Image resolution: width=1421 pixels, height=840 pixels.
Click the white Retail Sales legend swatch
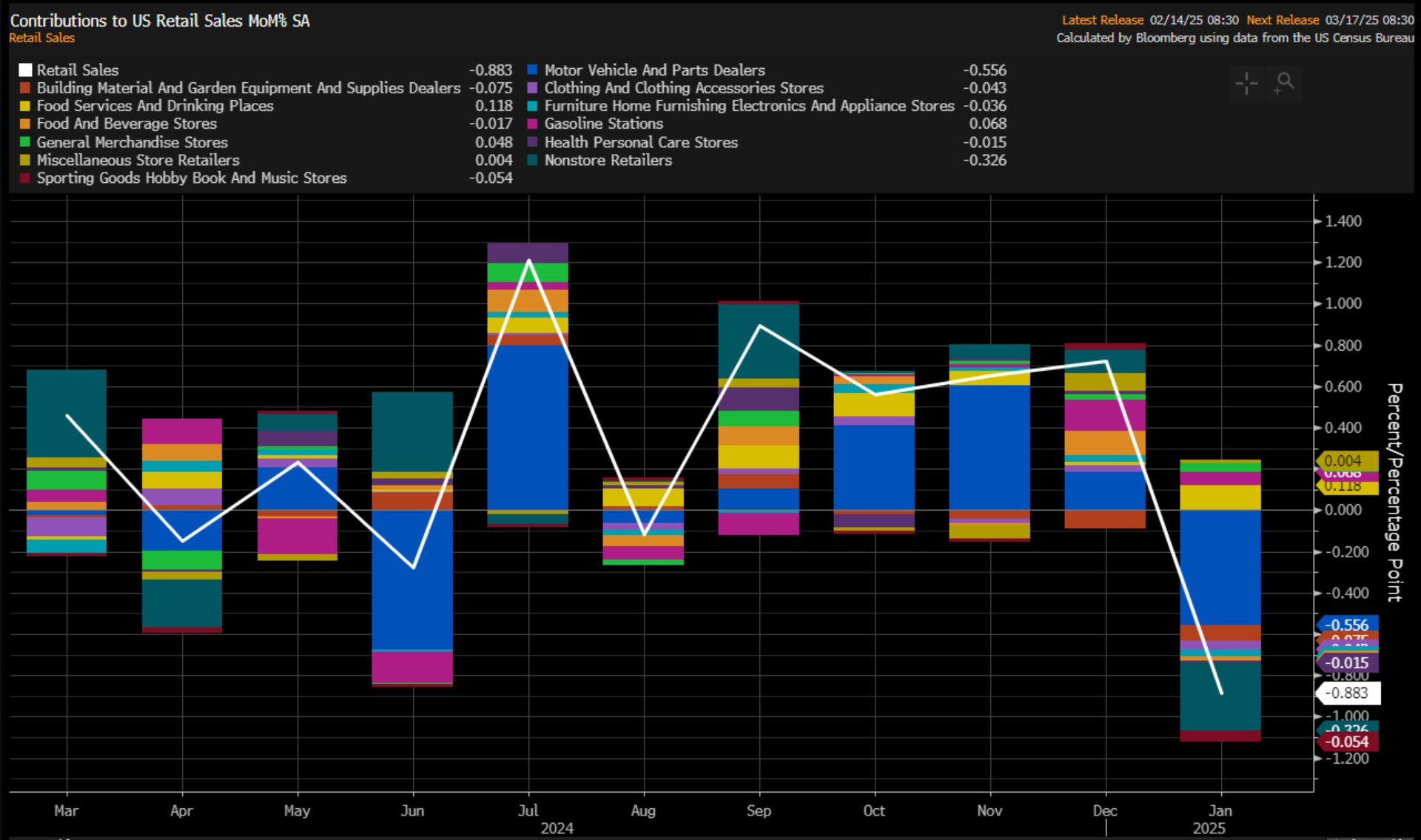(x=25, y=70)
